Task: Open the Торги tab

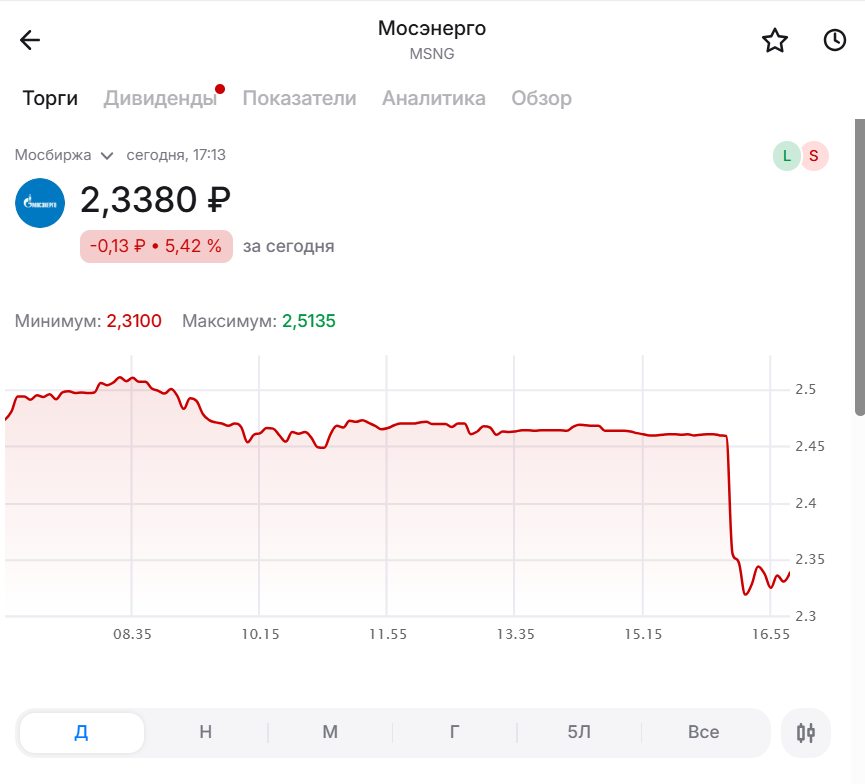Action: tap(50, 98)
